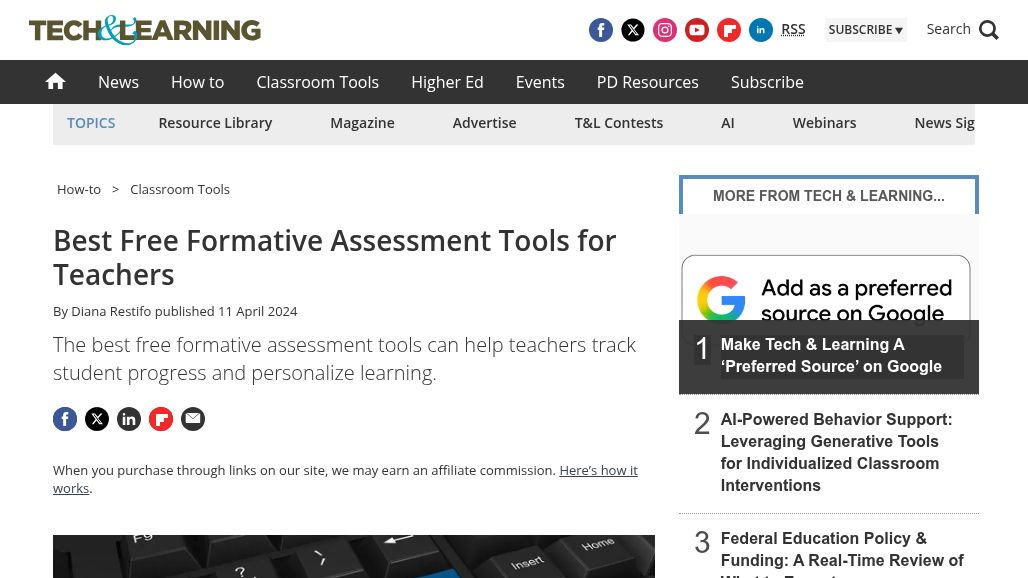The height and width of the screenshot is (578, 1028).
Task: Open the Magazine topic link
Action: click(363, 123)
